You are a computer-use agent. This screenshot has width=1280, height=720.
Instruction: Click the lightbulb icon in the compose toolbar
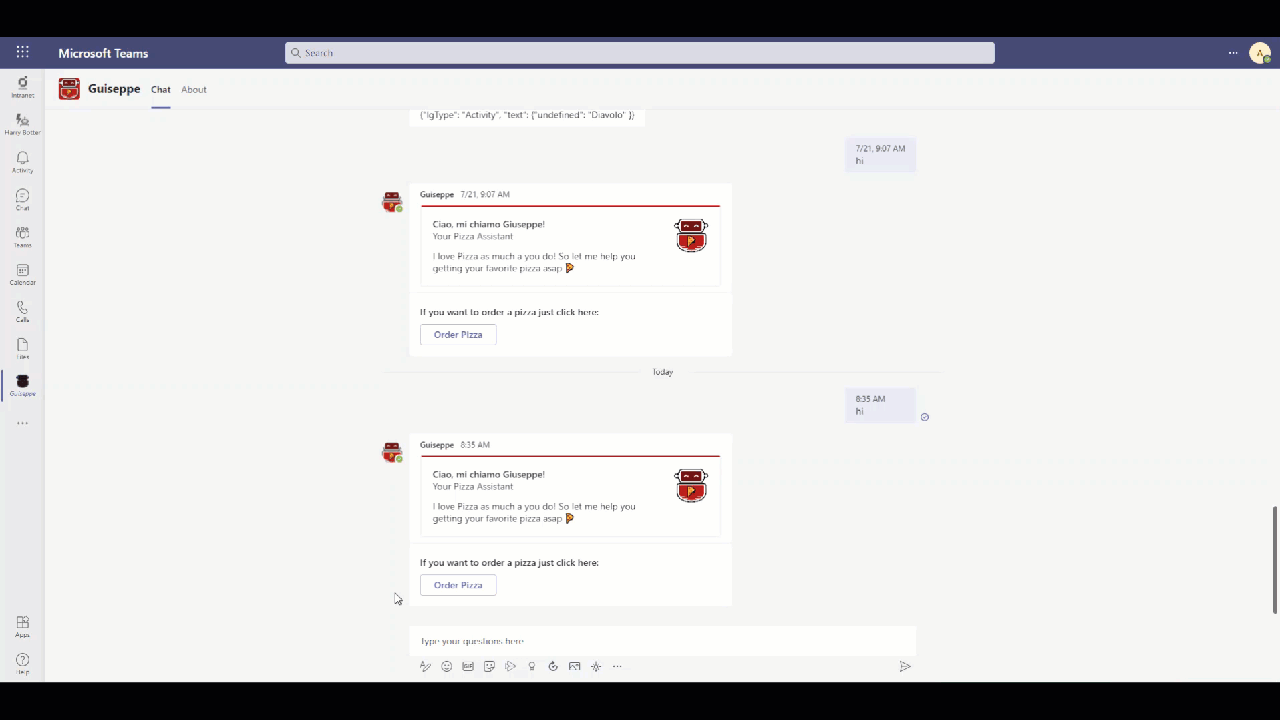532,666
